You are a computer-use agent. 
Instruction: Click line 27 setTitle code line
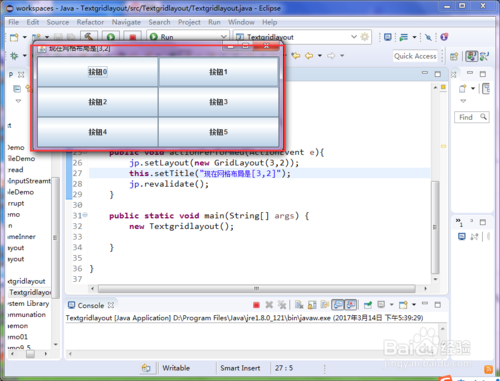[210, 173]
